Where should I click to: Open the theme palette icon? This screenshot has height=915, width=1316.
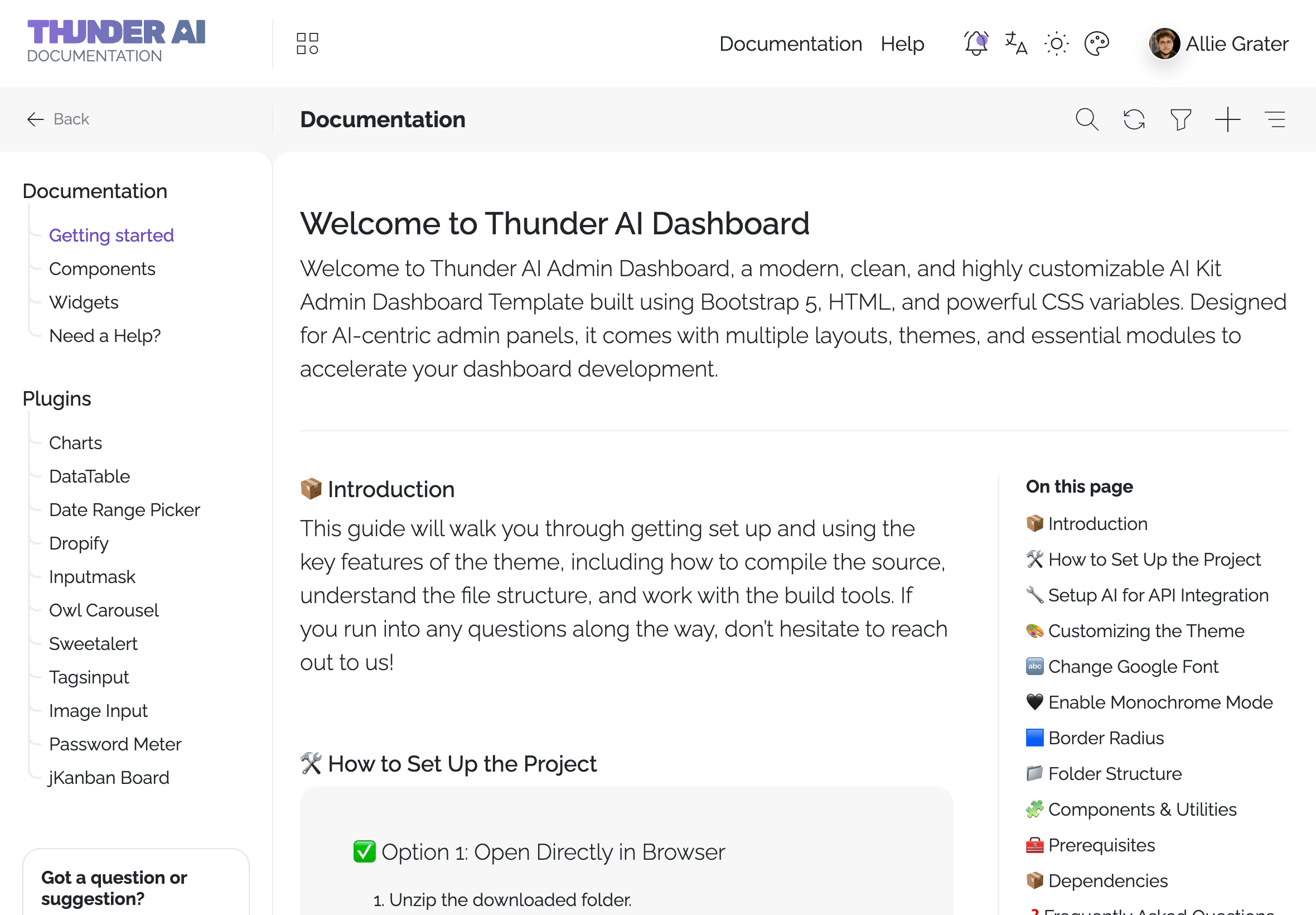1096,44
